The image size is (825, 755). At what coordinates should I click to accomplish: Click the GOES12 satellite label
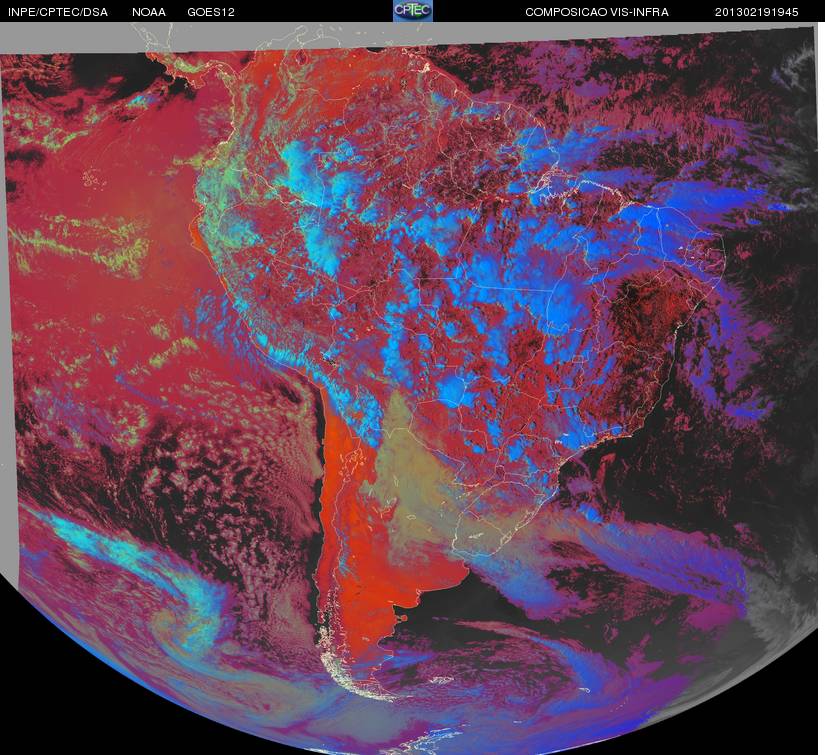pos(211,12)
